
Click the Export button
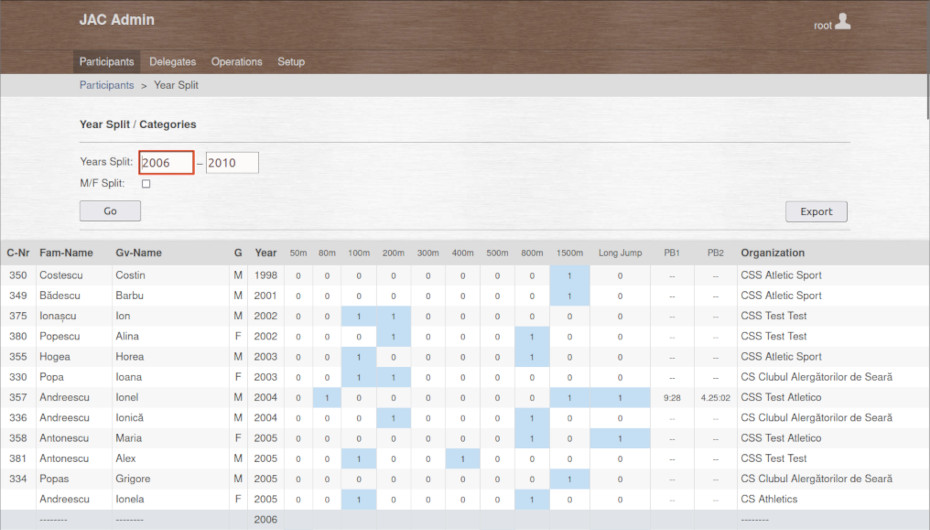pyautogui.click(x=816, y=212)
